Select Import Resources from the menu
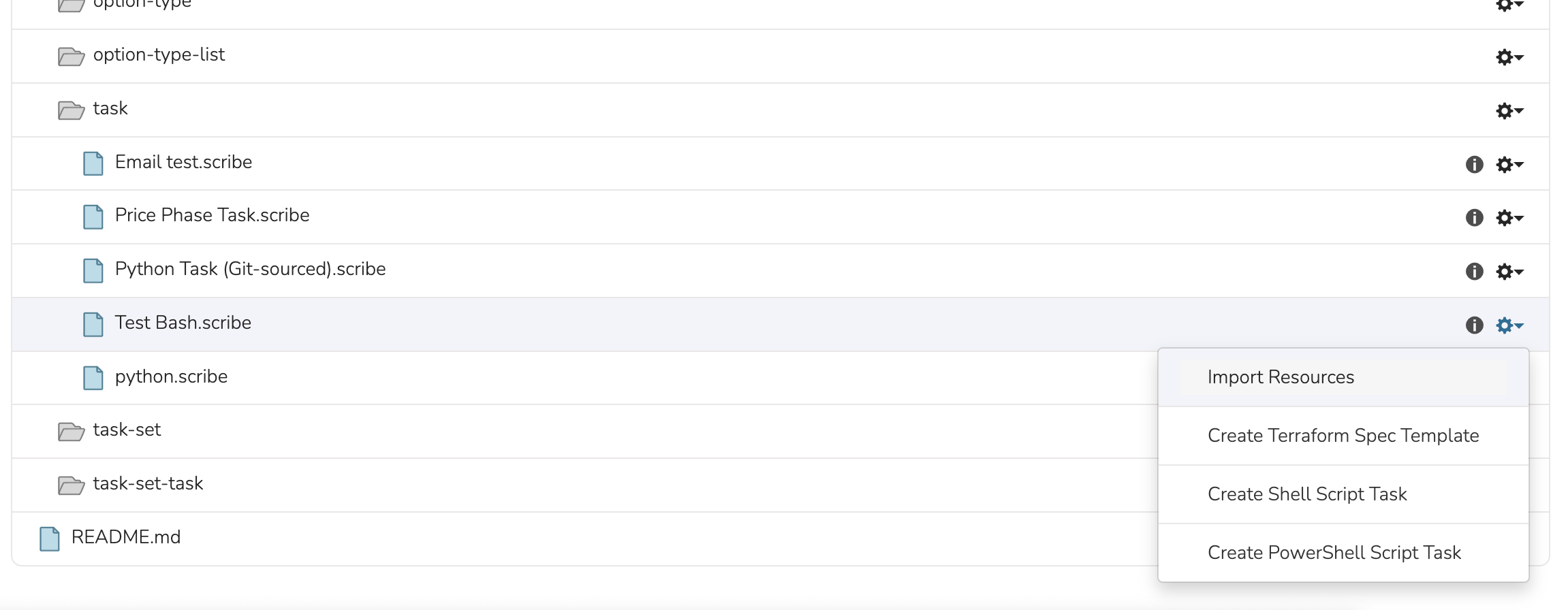The image size is (1568, 610). tap(1281, 377)
